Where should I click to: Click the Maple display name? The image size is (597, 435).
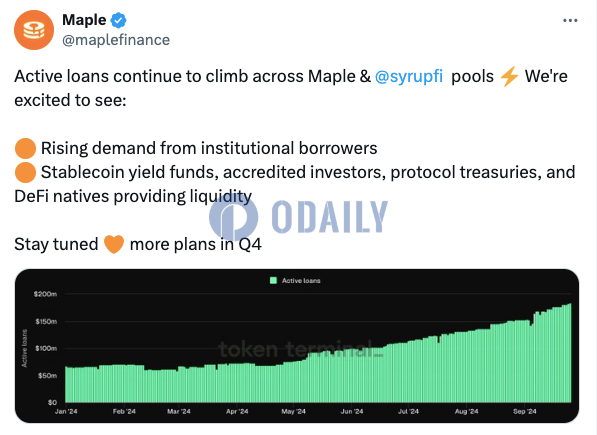(84, 20)
